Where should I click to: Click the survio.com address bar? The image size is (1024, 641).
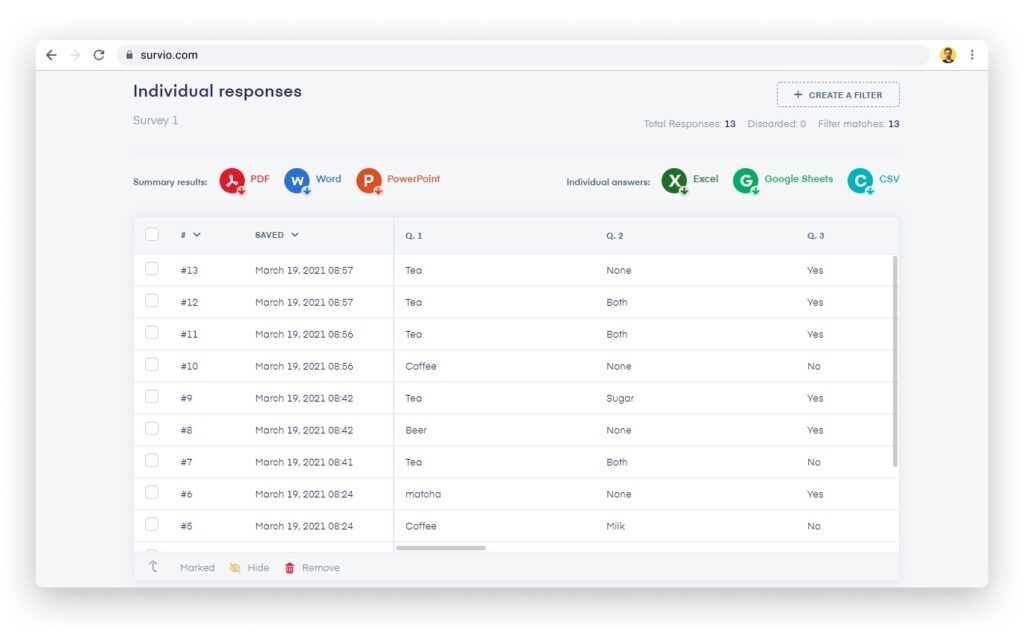500,55
